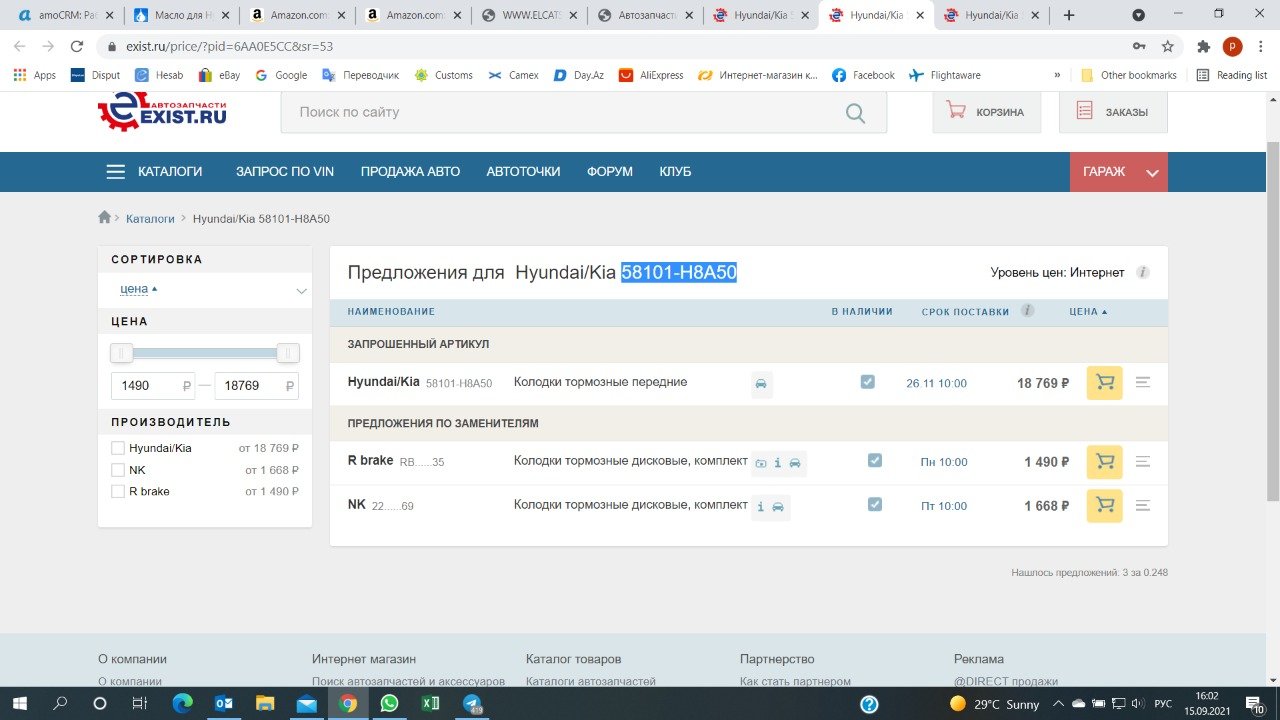Click the maximum price field 18769
This screenshot has height=720, width=1280.
[x=256, y=386]
